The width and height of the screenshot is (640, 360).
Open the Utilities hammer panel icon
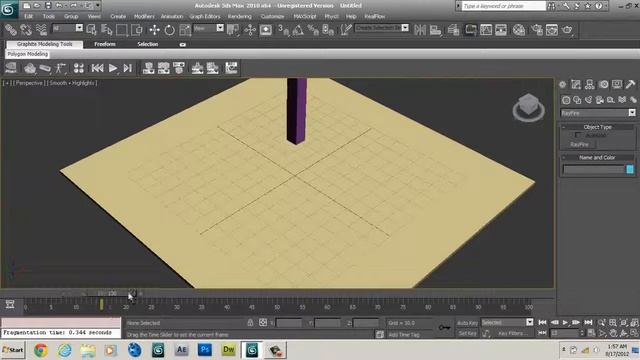pos(630,84)
